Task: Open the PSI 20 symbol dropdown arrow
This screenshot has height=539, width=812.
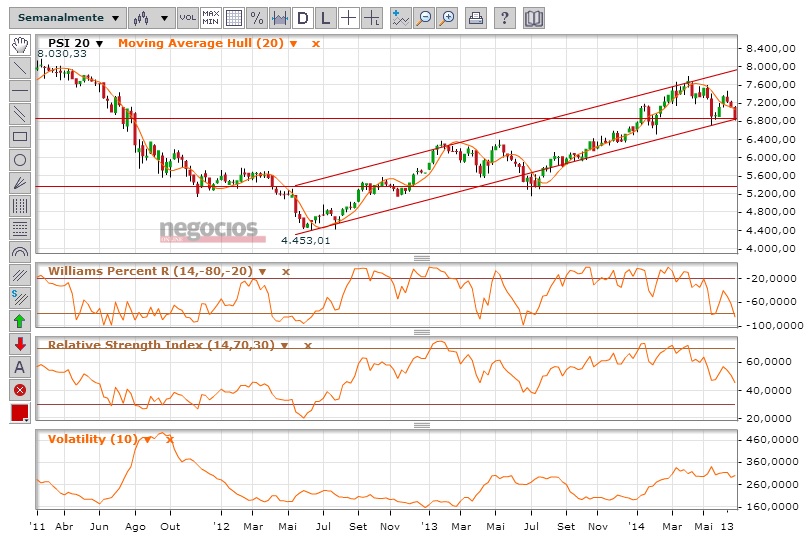Action: coord(99,44)
